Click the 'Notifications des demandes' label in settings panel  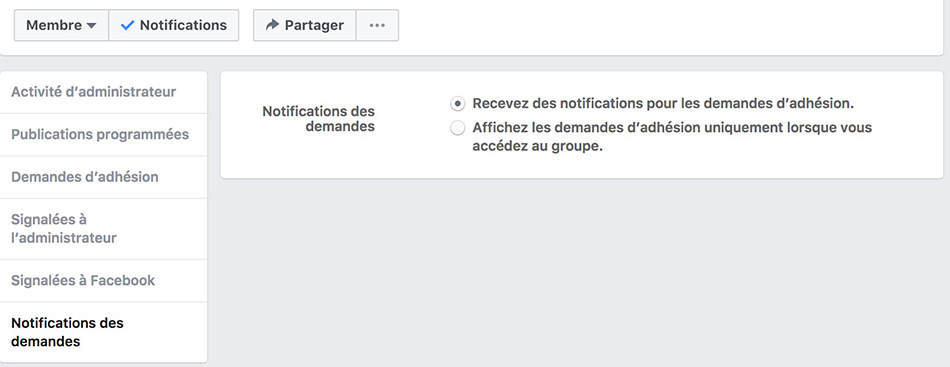point(319,119)
